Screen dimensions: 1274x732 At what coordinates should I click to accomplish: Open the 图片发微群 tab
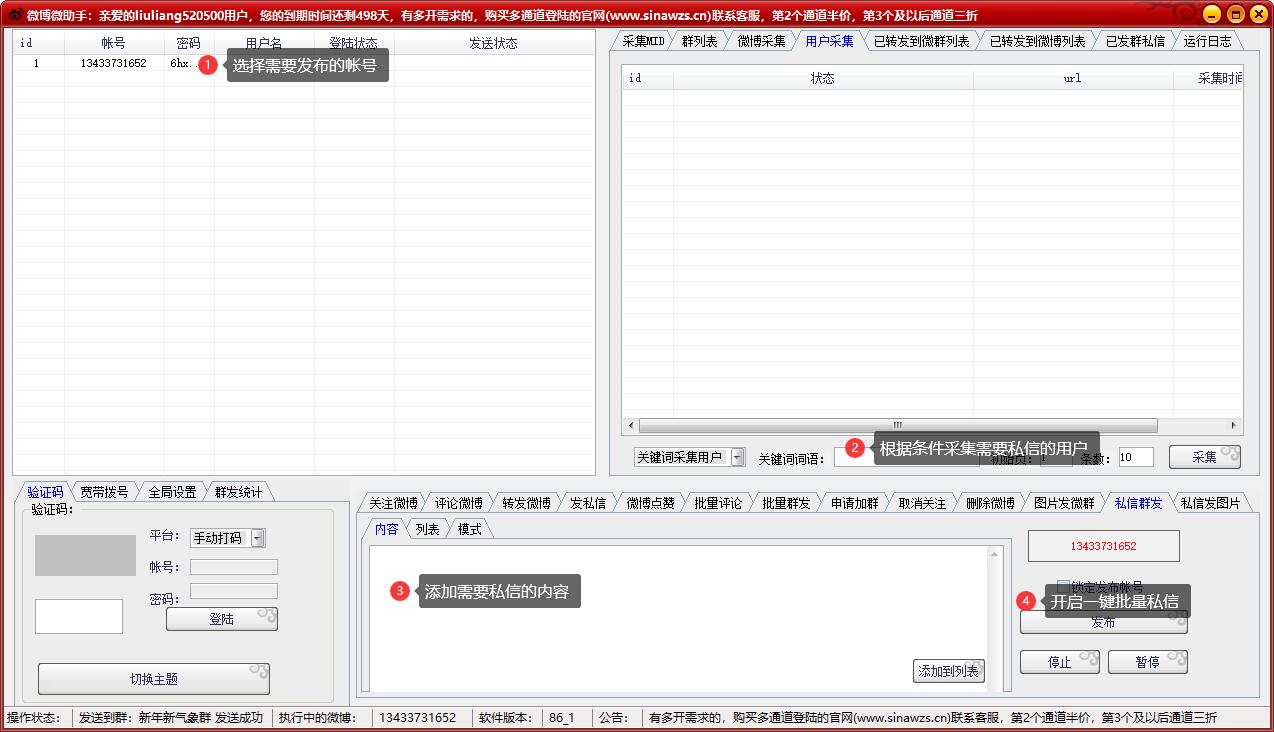pyautogui.click(x=1064, y=503)
